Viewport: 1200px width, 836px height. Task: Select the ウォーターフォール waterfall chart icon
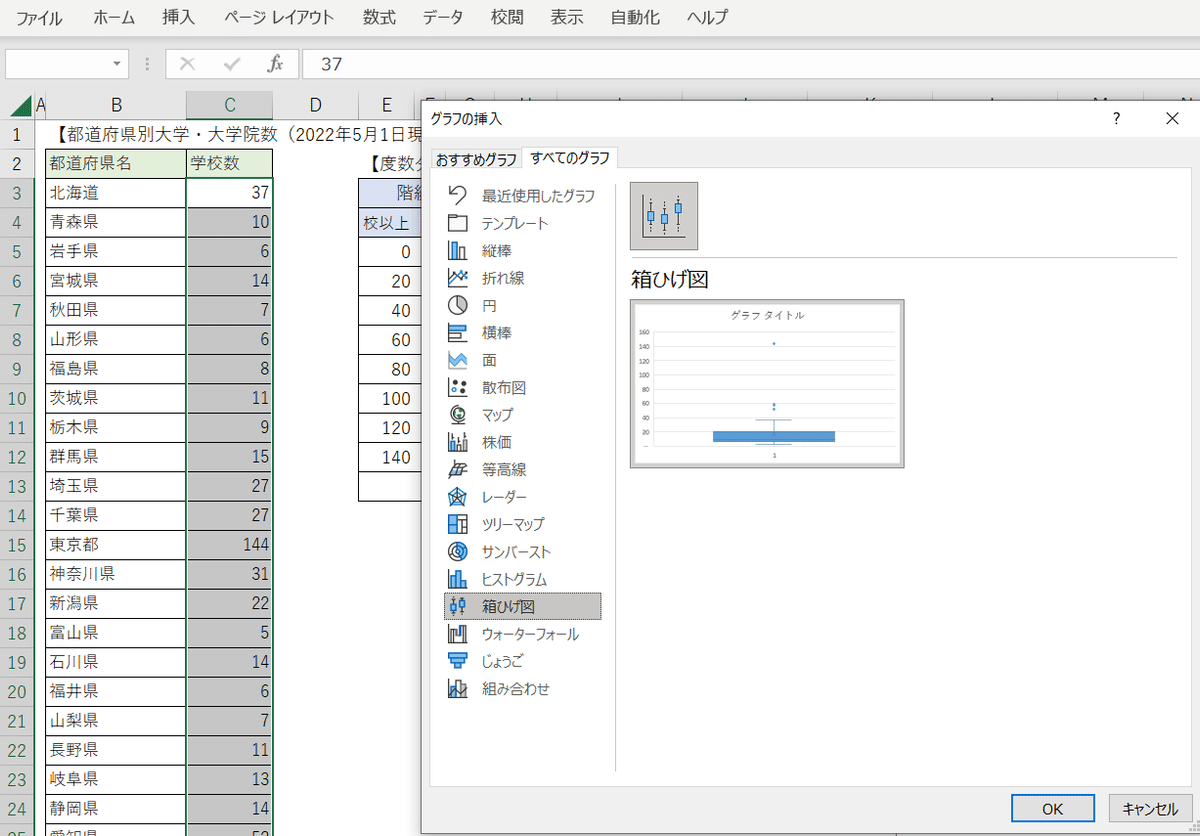(x=457, y=633)
